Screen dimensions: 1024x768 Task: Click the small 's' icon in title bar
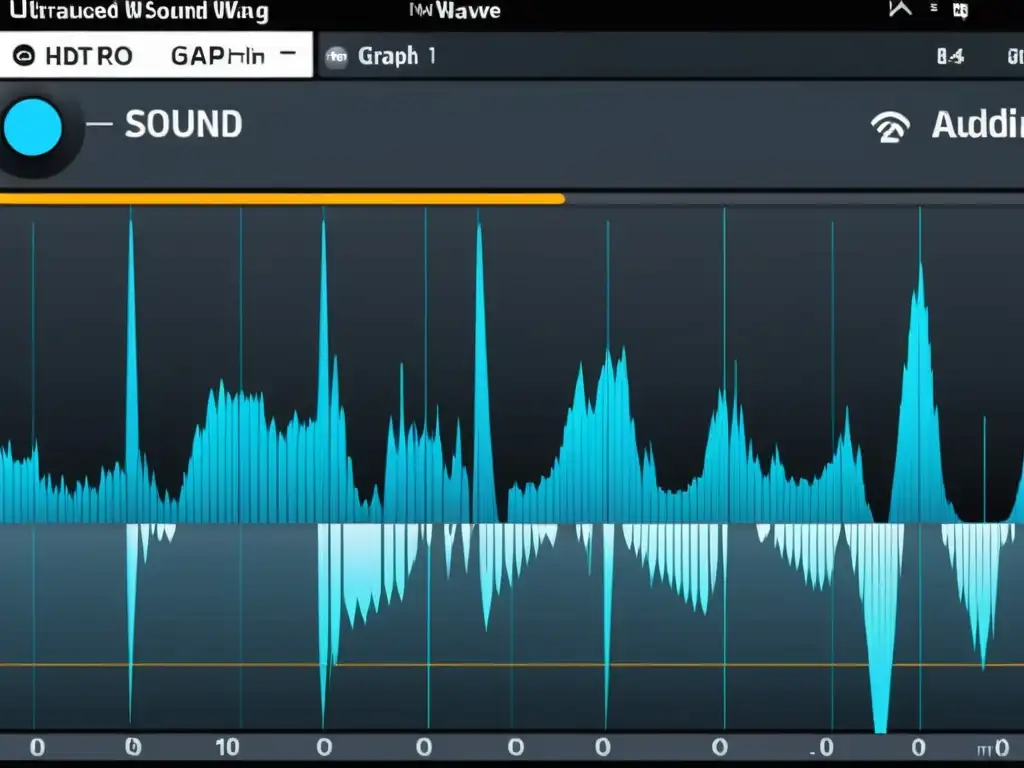[x=933, y=9]
